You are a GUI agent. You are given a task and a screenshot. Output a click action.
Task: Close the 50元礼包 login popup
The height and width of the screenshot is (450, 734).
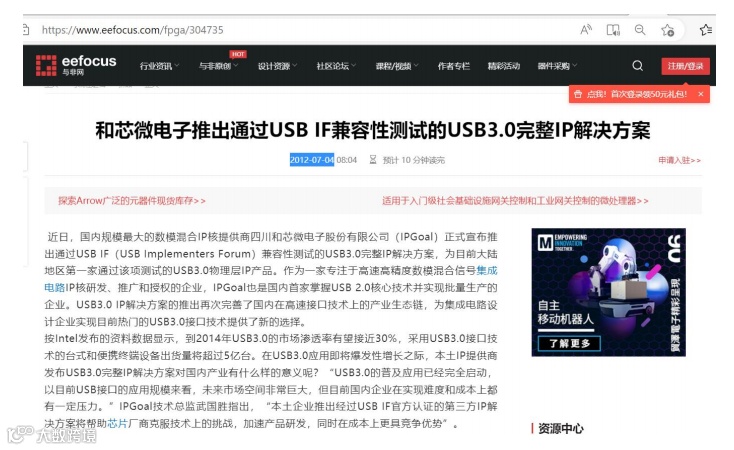[x=701, y=94]
